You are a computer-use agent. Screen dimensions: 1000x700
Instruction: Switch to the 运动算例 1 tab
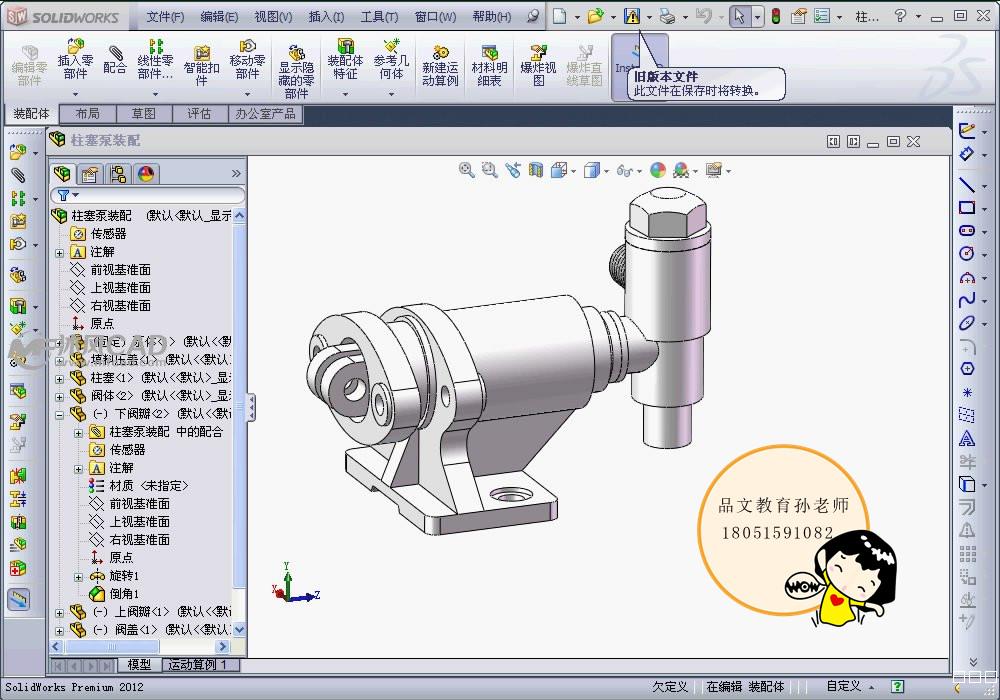pyautogui.click(x=197, y=665)
